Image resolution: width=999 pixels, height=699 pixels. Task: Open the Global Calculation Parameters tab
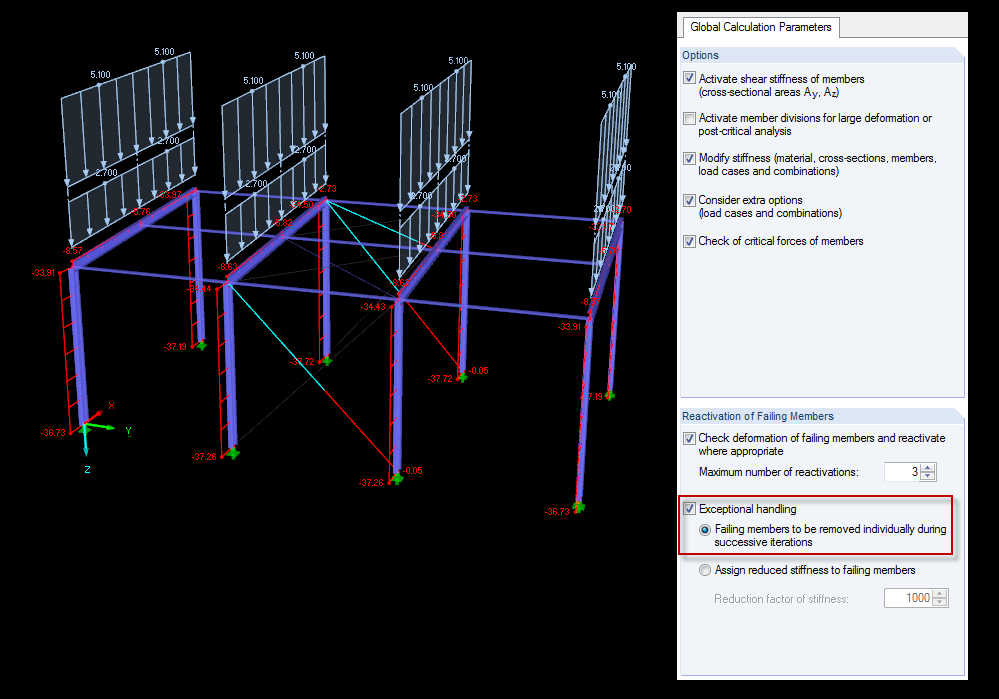[x=761, y=27]
